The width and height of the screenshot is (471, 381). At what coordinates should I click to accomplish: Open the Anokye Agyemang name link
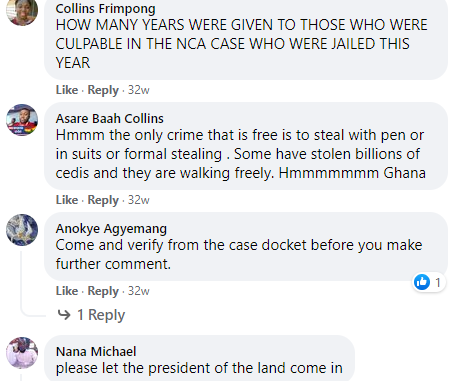[111, 229]
